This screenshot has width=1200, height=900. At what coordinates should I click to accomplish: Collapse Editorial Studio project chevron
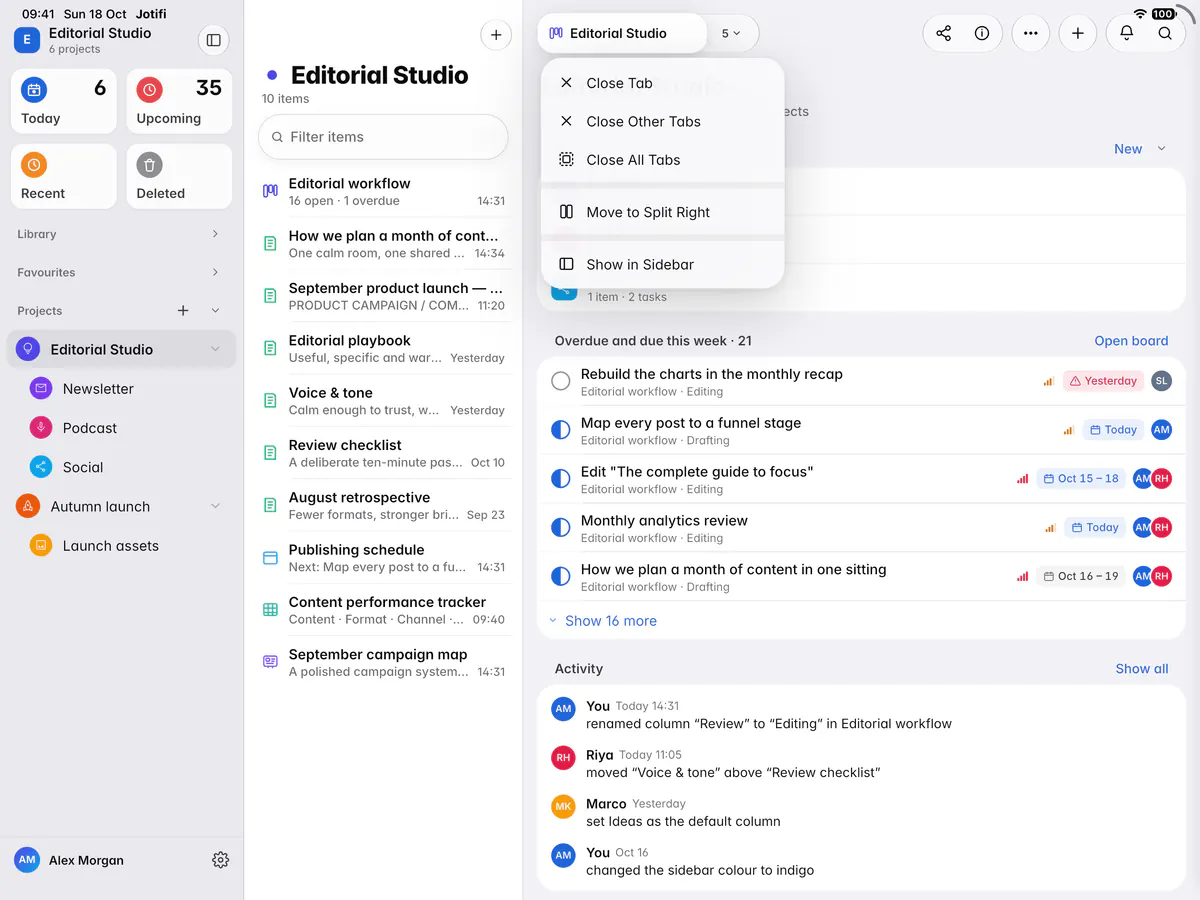(215, 349)
